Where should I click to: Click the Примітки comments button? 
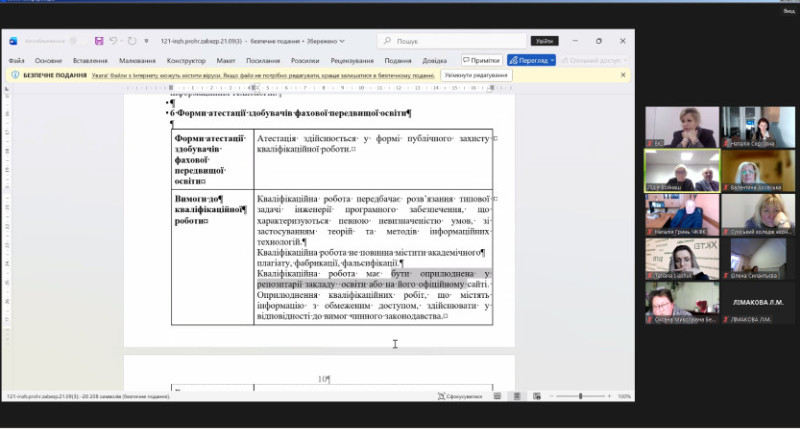[x=481, y=60]
